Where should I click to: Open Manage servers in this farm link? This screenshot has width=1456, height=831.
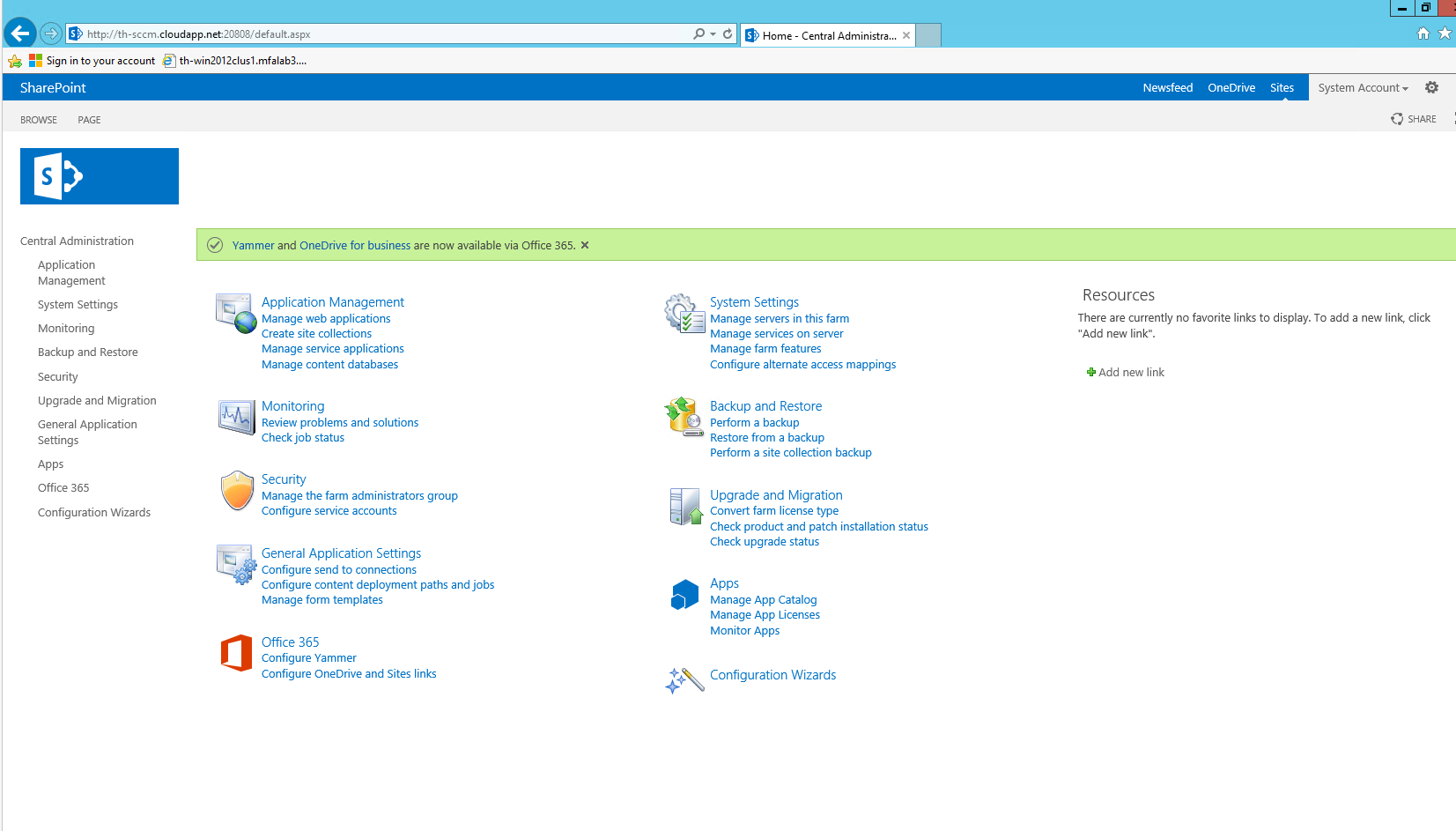tap(780, 318)
